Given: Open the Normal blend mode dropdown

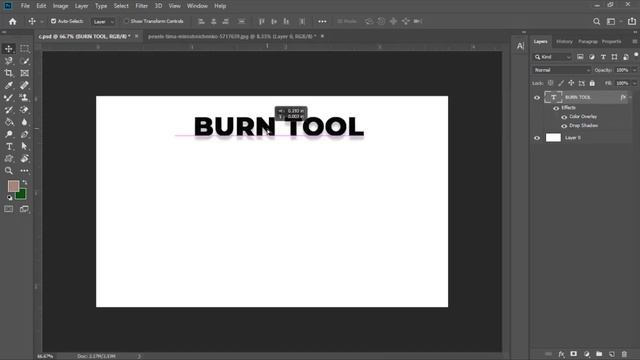Looking at the screenshot, I should pyautogui.click(x=561, y=70).
